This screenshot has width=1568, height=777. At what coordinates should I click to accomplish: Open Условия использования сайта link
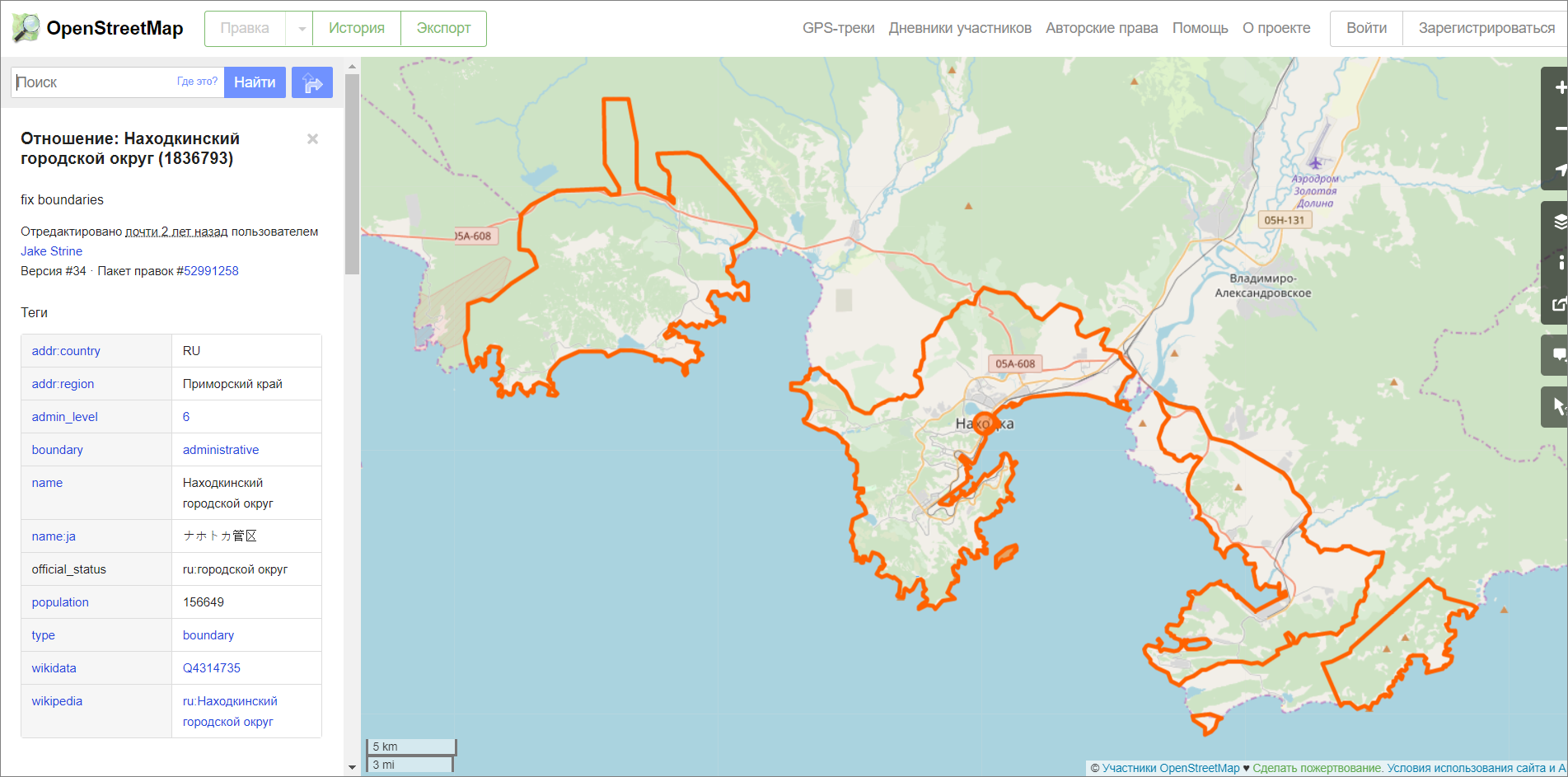coord(1467,768)
